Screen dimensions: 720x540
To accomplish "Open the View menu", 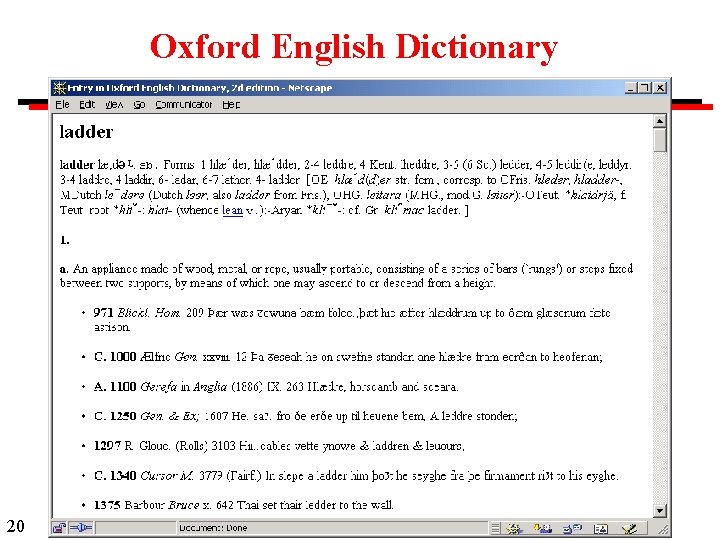I will point(114,105).
